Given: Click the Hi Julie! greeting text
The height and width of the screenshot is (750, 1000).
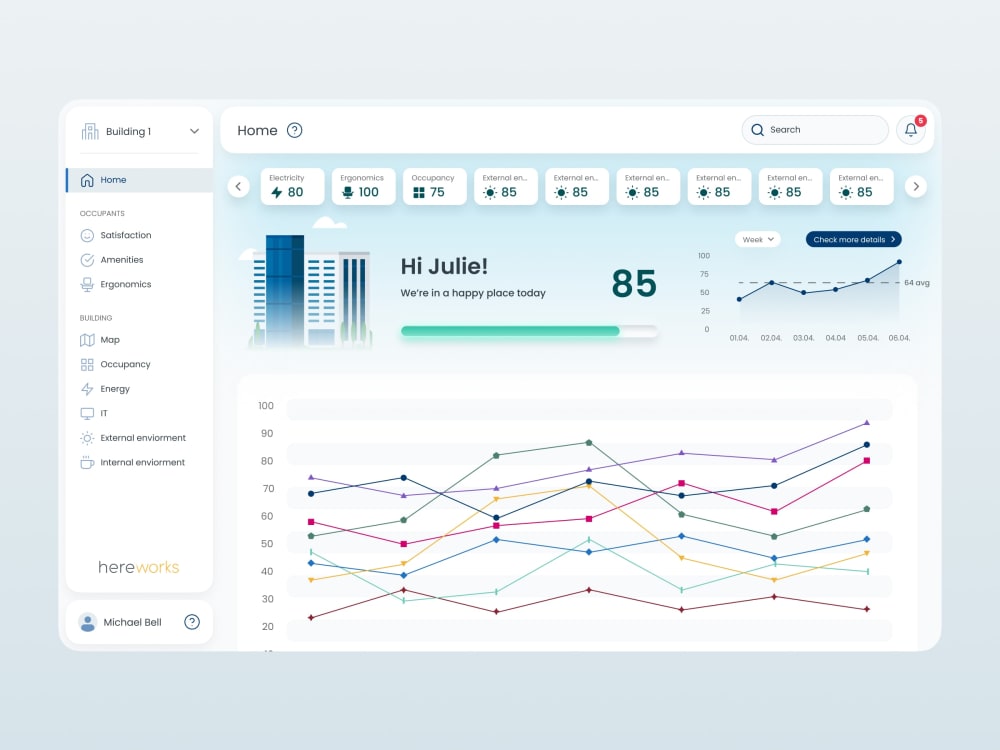Looking at the screenshot, I should click(x=444, y=267).
